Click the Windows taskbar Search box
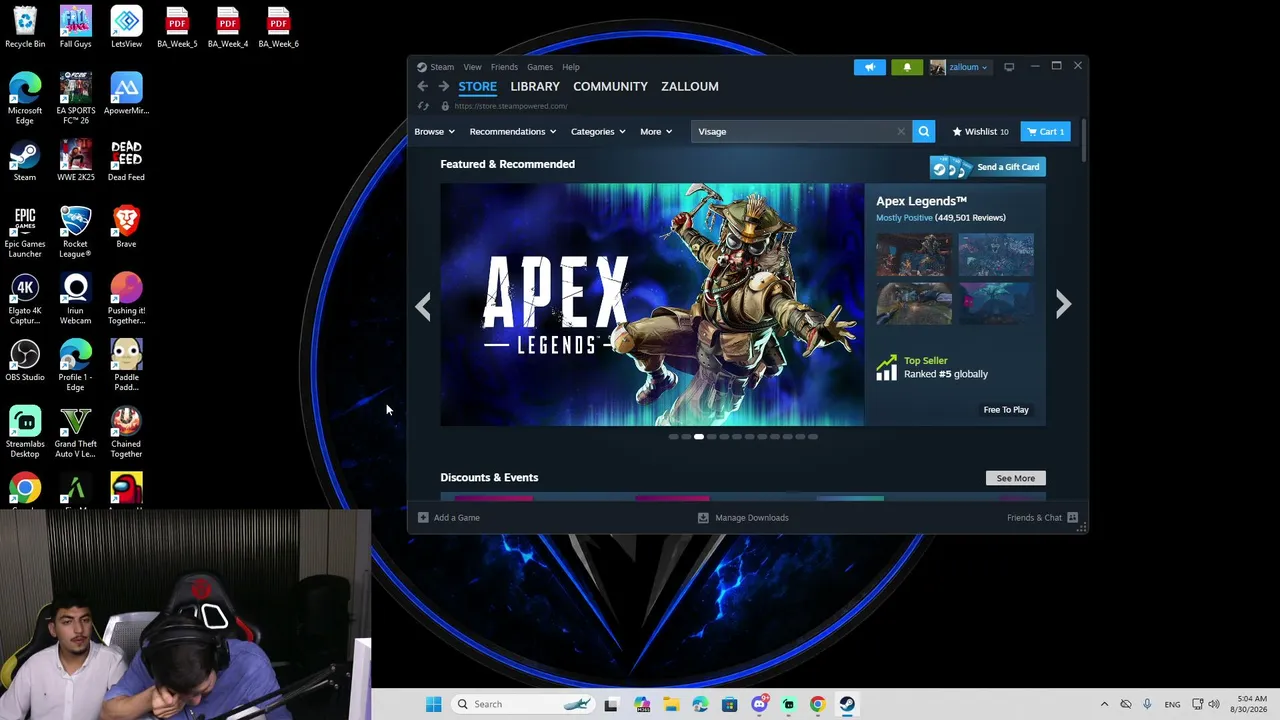The height and width of the screenshot is (720, 1280). [x=524, y=704]
